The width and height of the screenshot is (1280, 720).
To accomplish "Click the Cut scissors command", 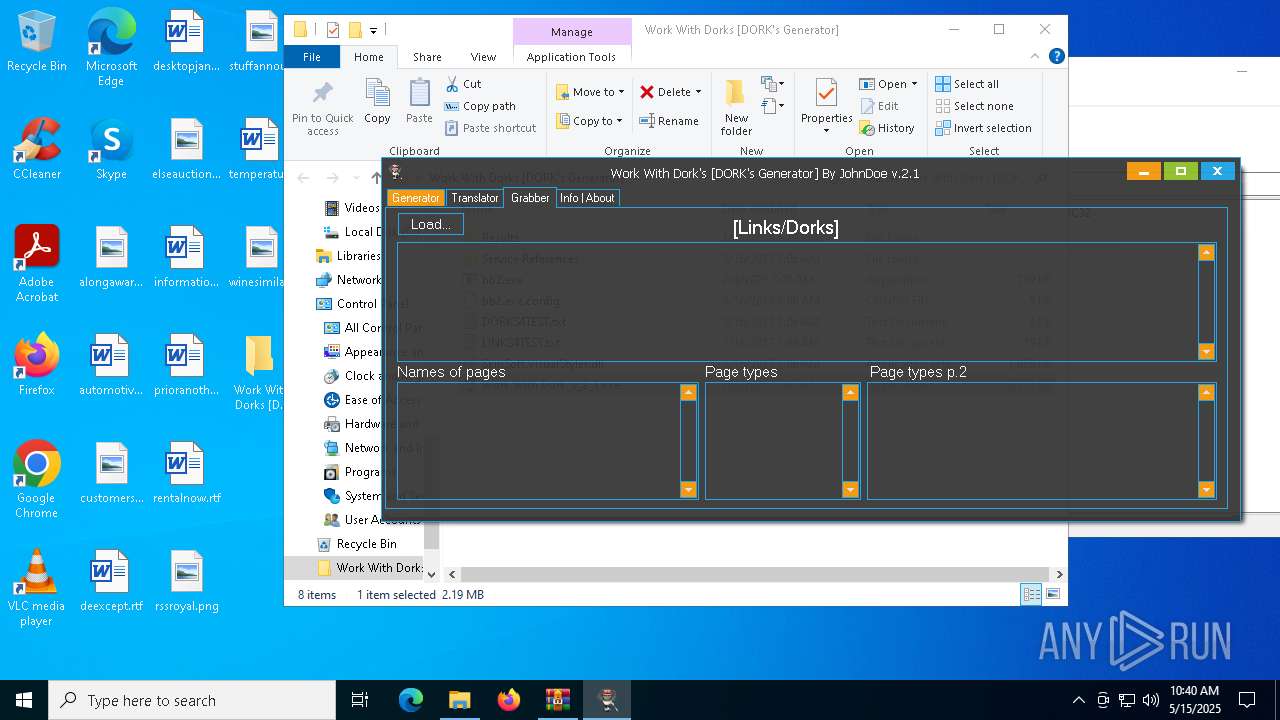I will [x=463, y=84].
